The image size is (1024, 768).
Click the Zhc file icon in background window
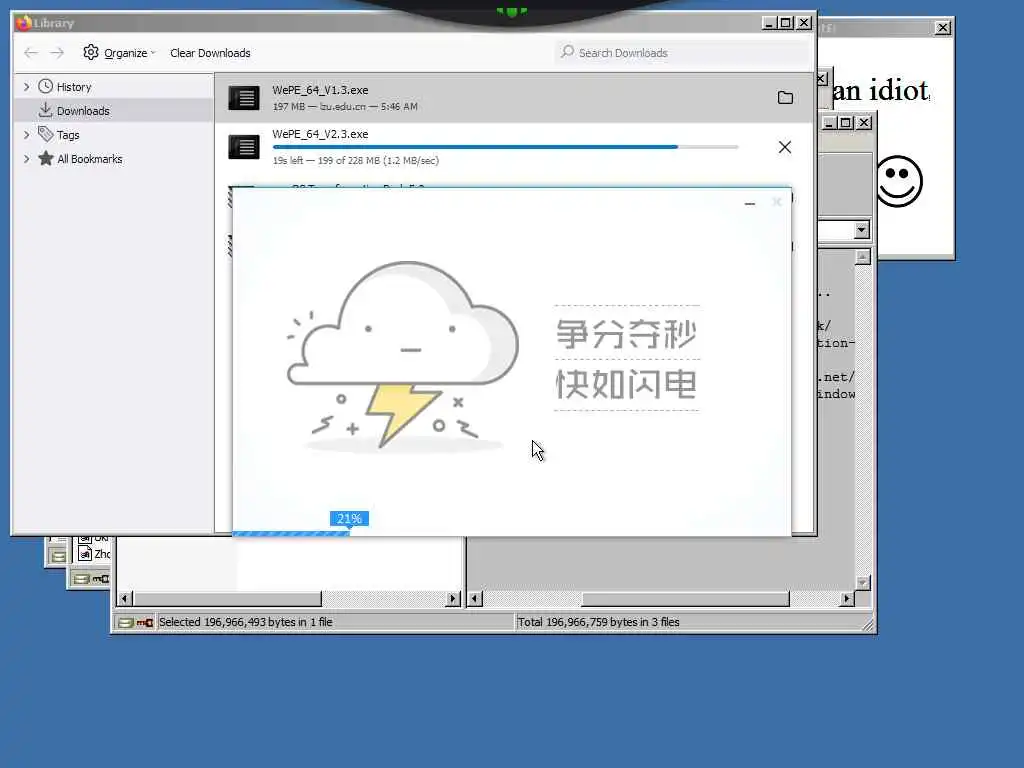click(x=85, y=554)
